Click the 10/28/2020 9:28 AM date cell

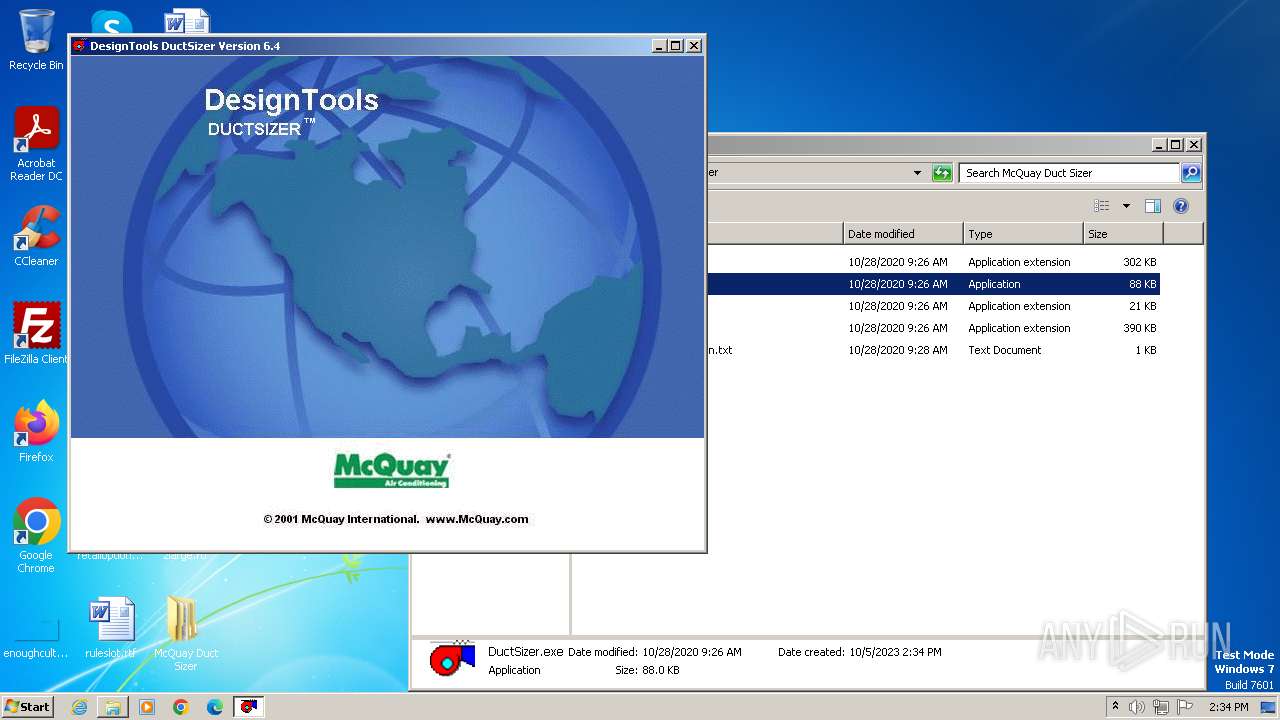click(x=898, y=350)
